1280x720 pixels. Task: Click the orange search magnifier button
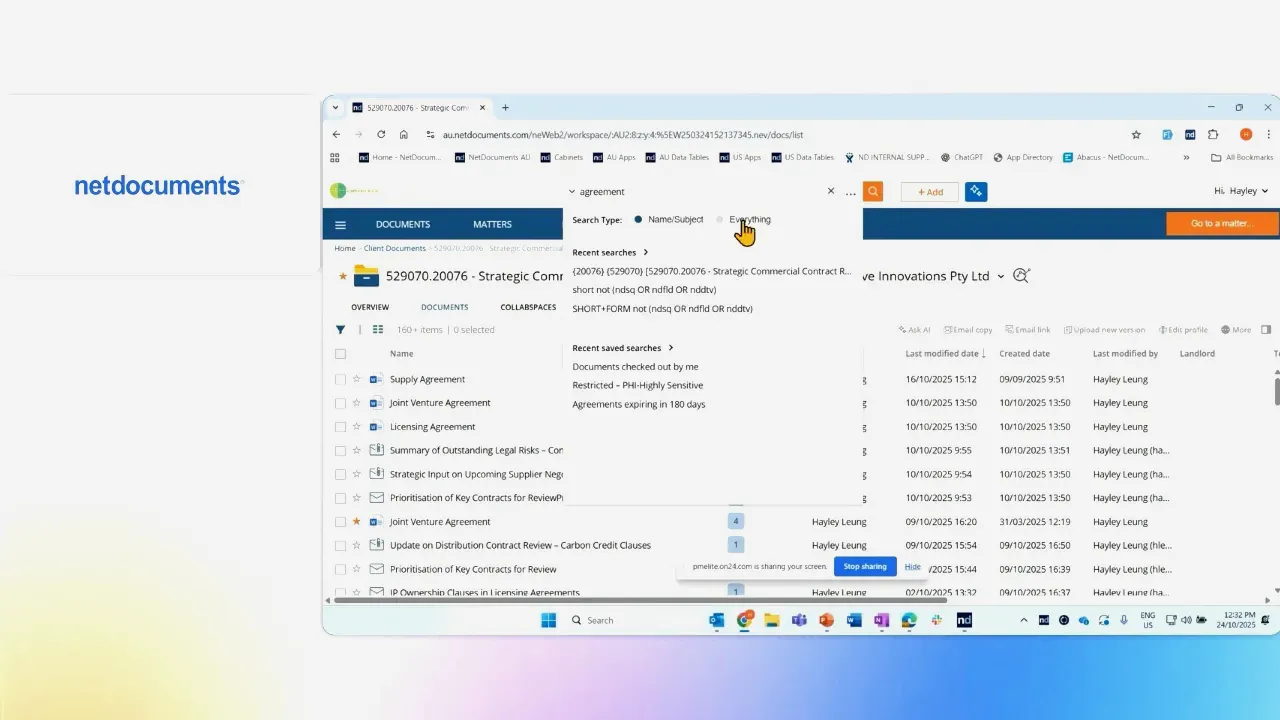873,192
